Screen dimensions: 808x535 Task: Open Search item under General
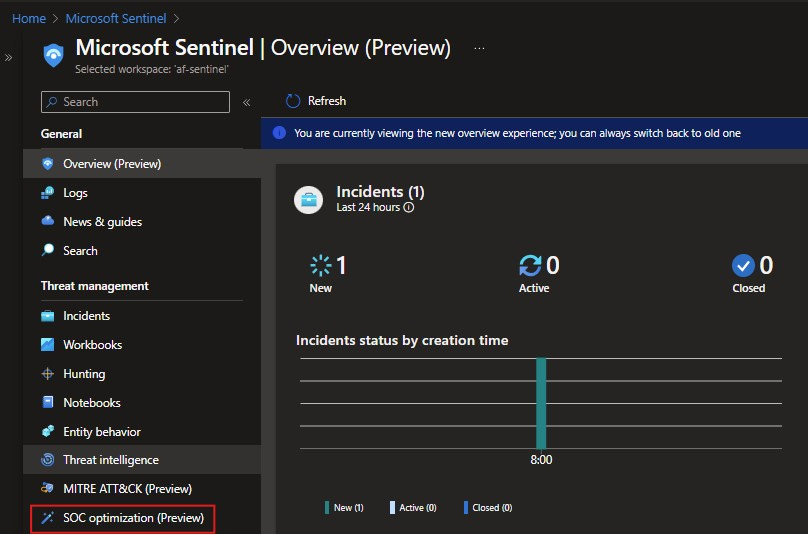click(x=142, y=250)
